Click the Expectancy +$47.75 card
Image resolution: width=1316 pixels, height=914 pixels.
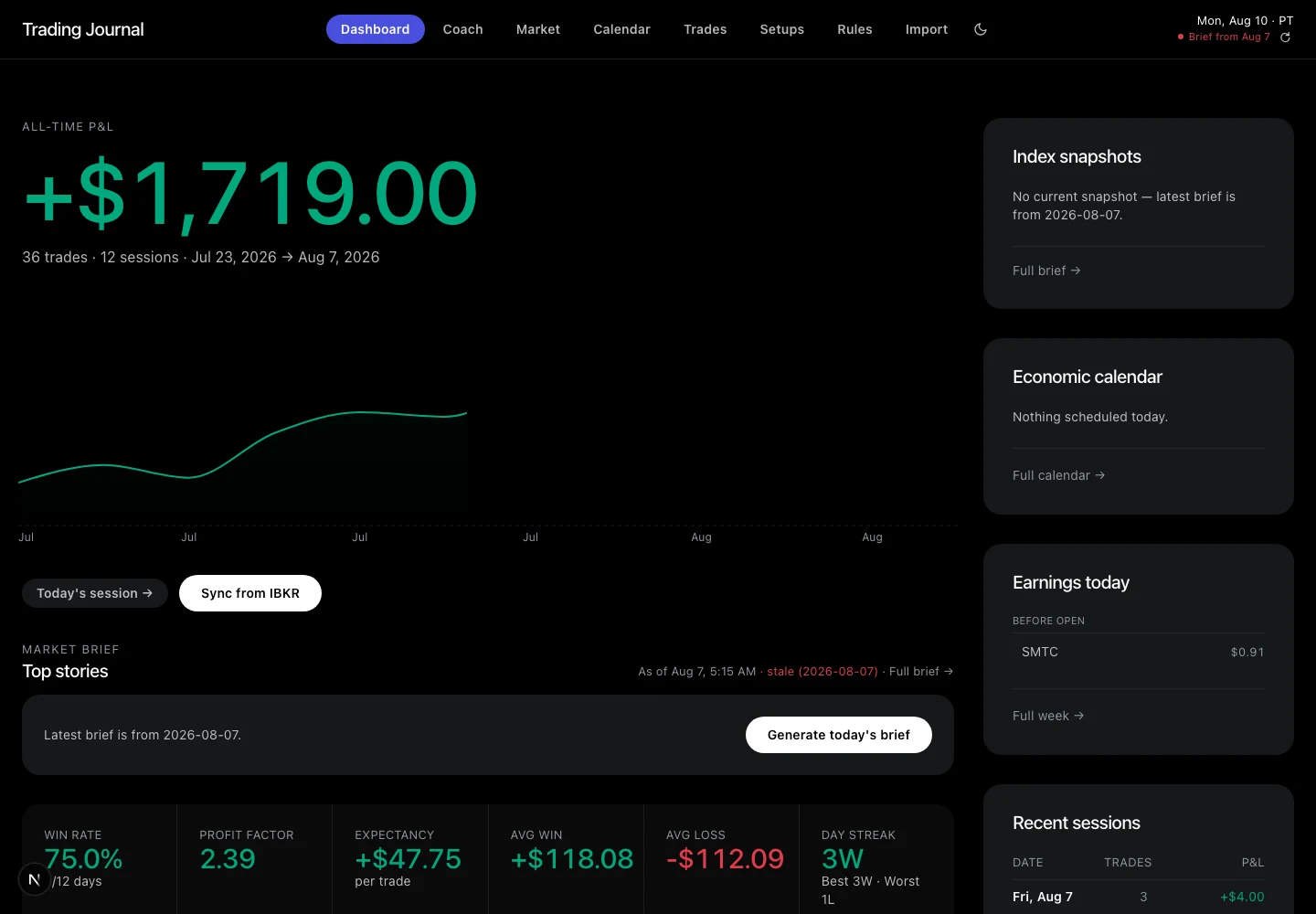point(410,859)
